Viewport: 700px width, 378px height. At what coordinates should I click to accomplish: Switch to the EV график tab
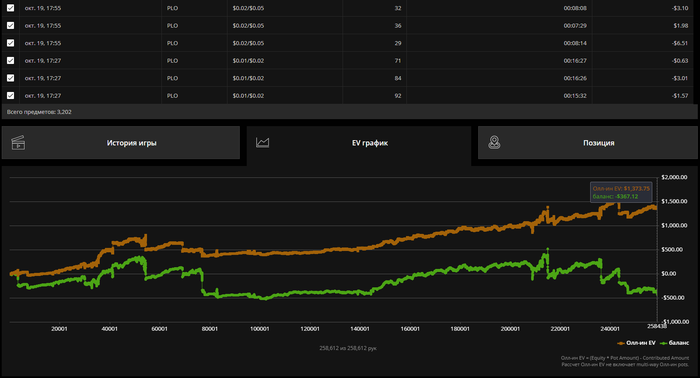tap(359, 145)
